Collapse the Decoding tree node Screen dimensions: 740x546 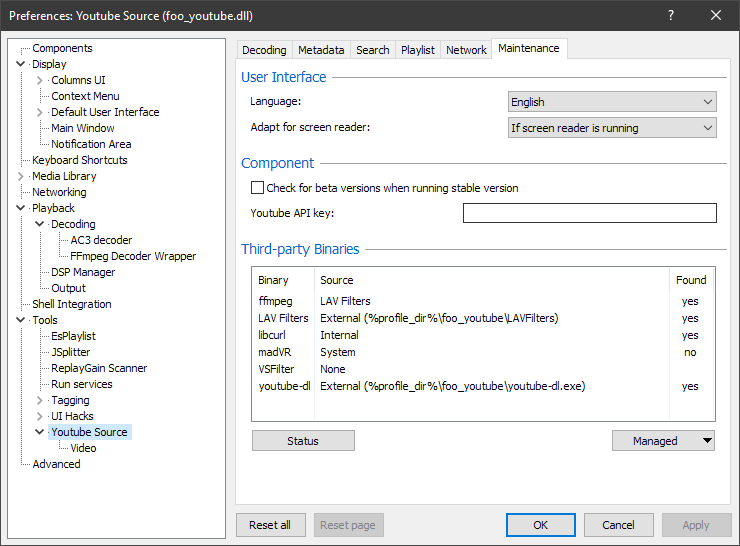(40, 224)
